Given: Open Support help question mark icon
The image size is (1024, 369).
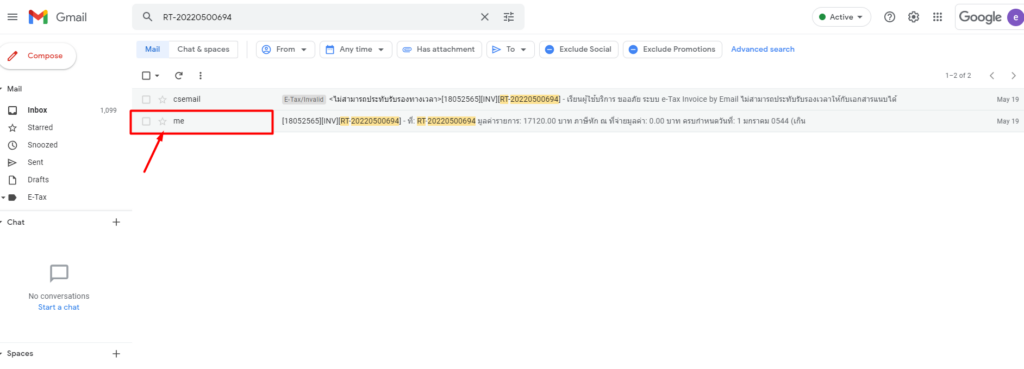Looking at the screenshot, I should 889,17.
